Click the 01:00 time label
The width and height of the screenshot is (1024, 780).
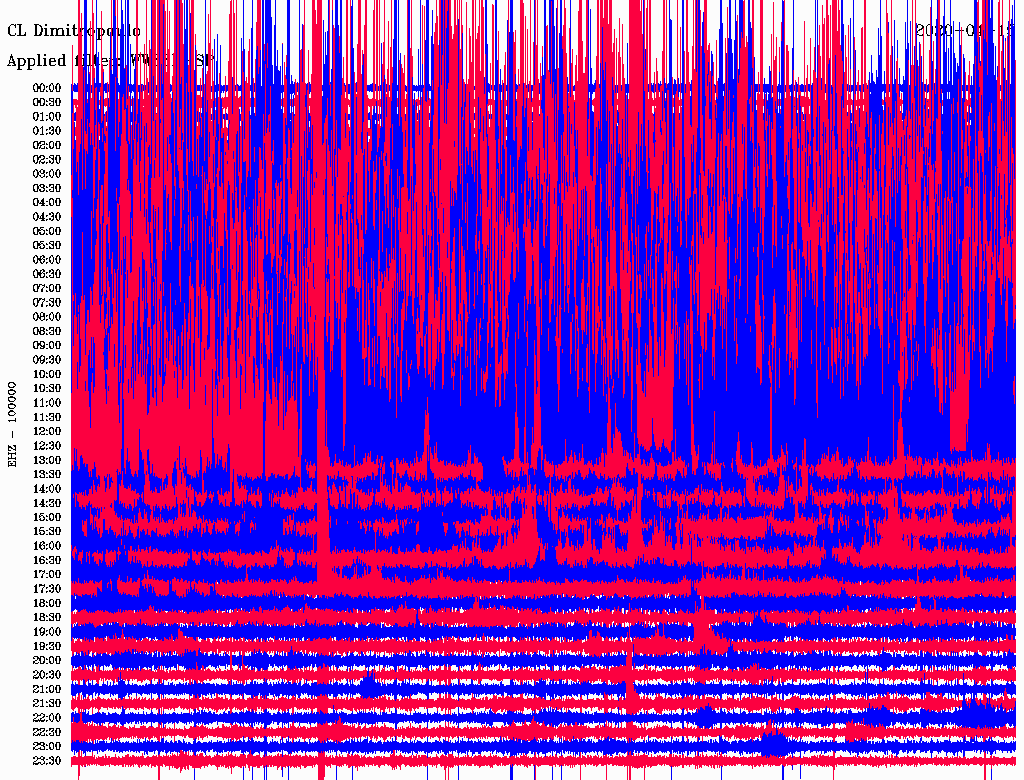click(x=47, y=116)
